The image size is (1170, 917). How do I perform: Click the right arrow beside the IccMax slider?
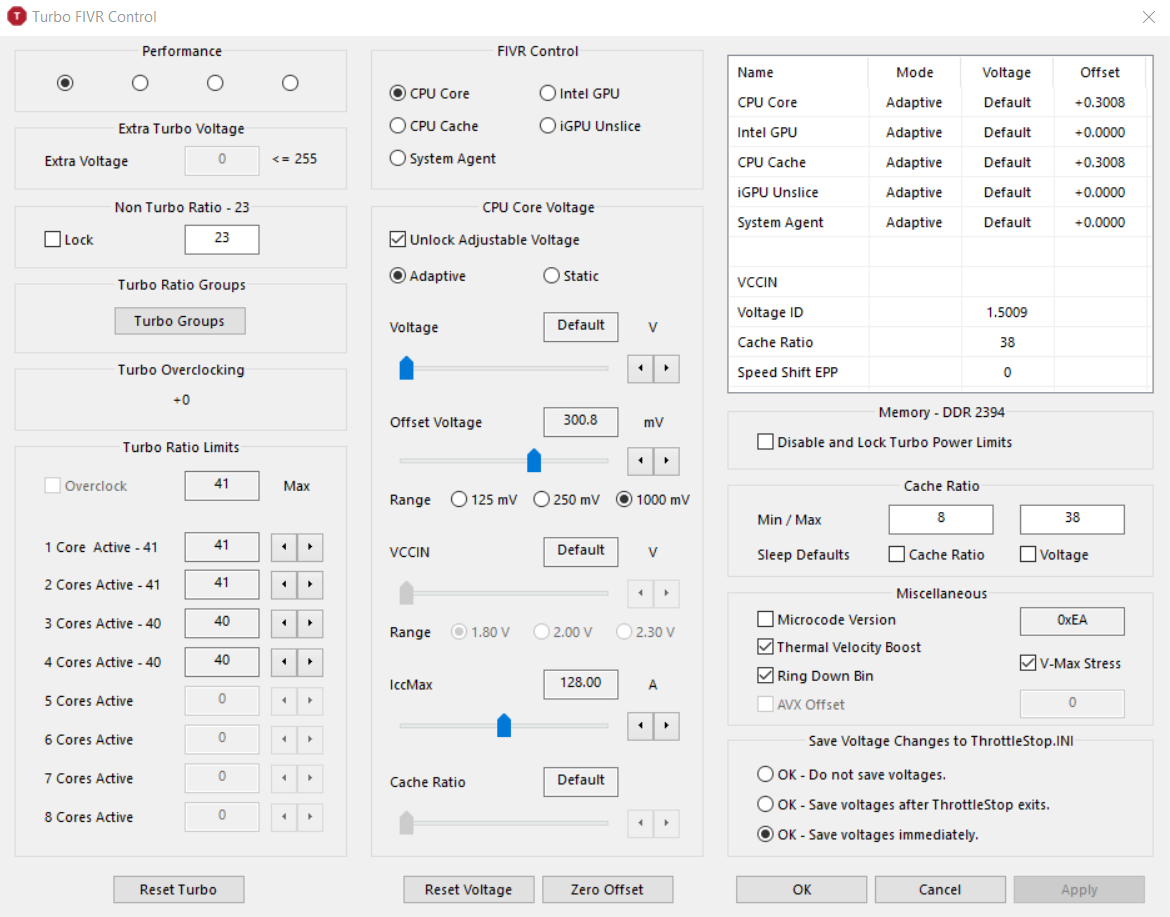(666, 726)
